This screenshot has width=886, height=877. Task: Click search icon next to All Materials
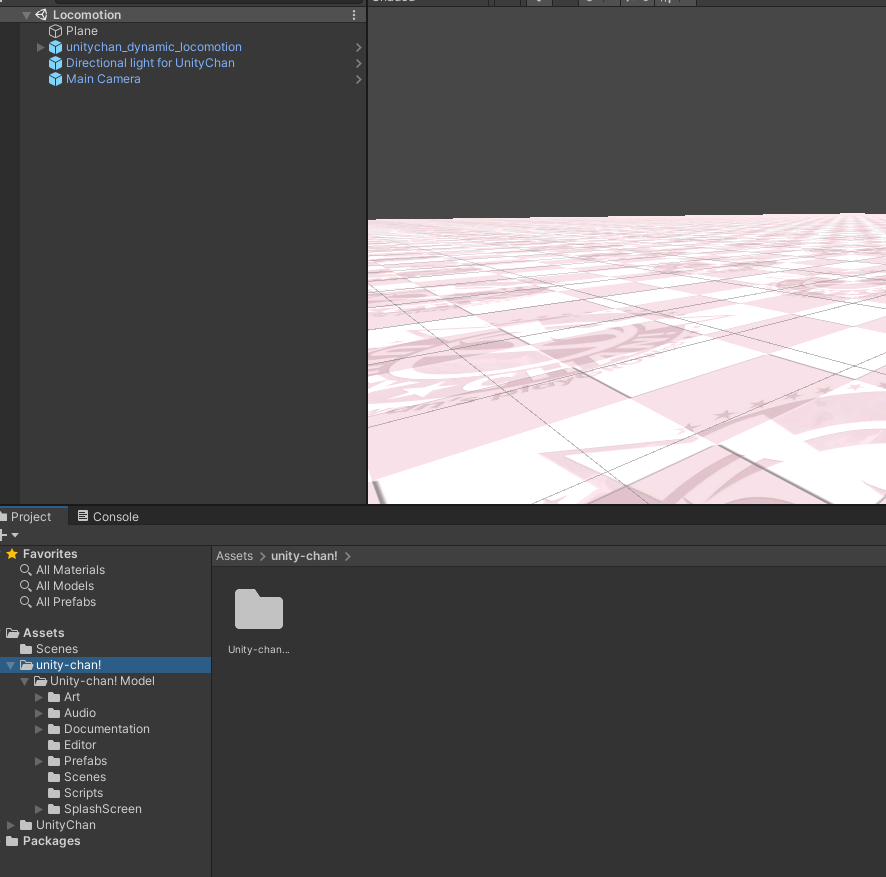[25, 570]
